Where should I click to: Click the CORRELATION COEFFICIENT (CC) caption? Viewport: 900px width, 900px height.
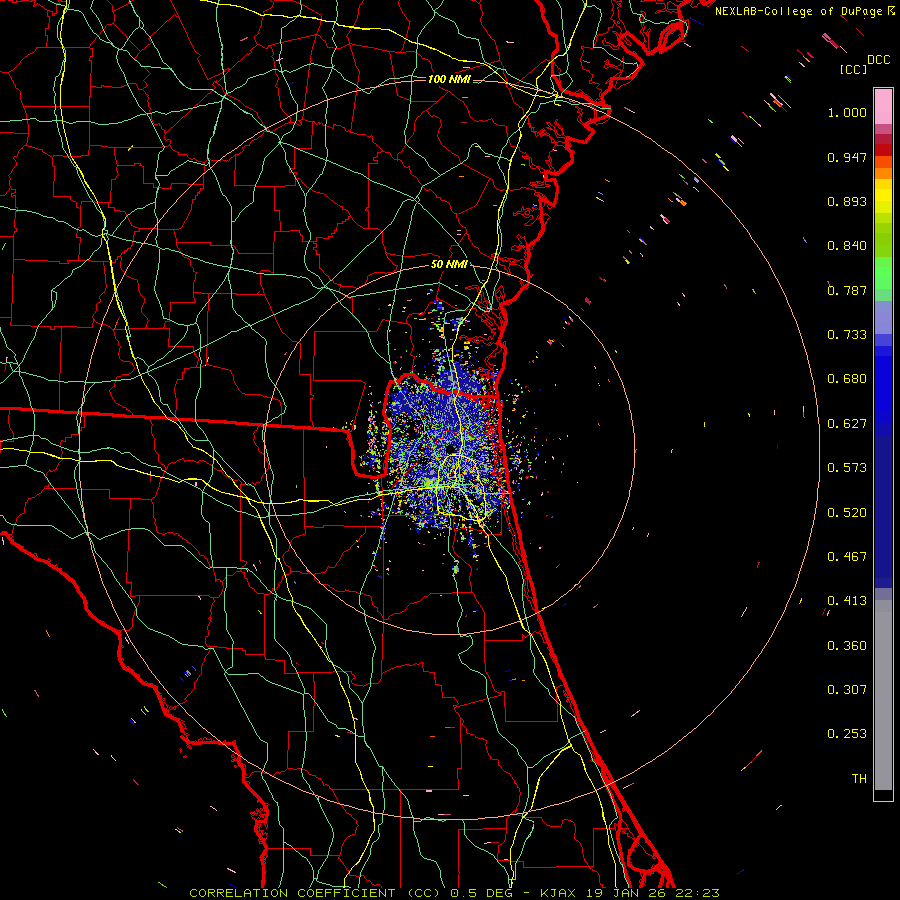315,893
